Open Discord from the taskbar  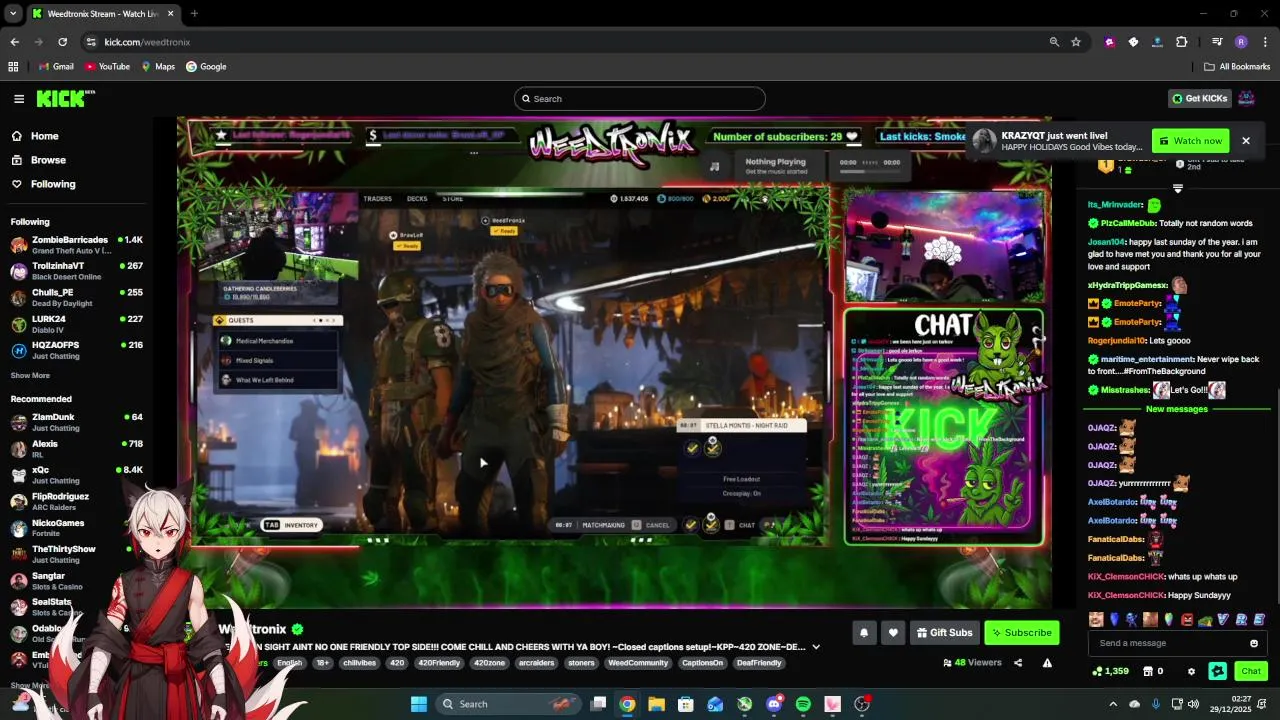pos(774,704)
